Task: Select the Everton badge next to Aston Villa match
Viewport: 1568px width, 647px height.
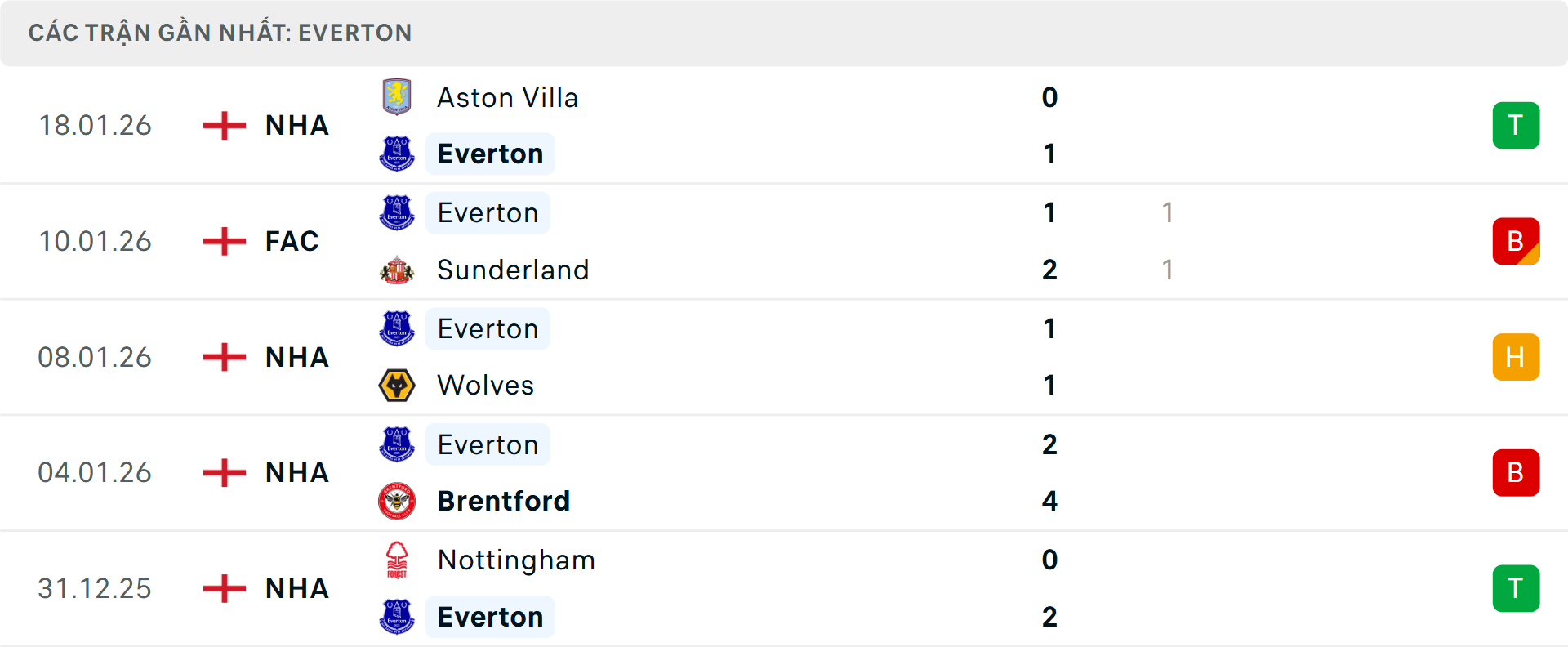Action: click(x=398, y=154)
